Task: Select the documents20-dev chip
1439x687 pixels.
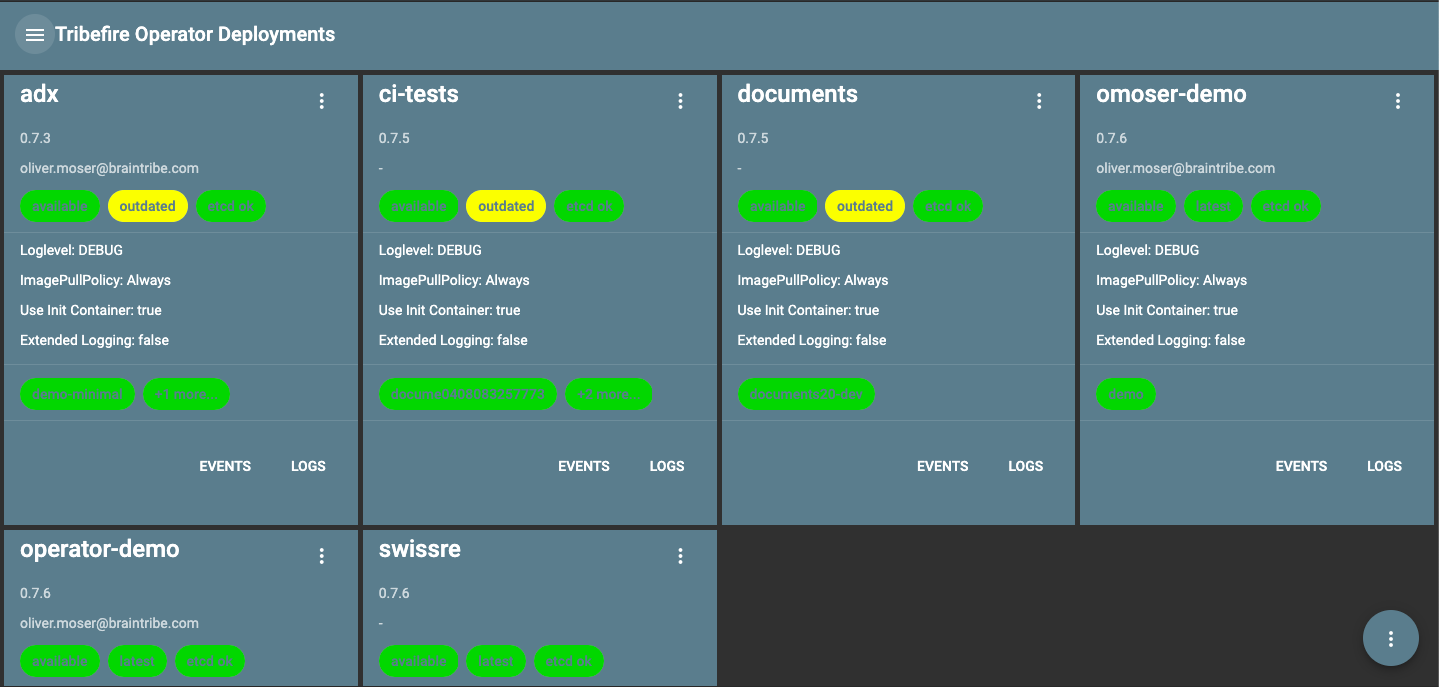Action: pyautogui.click(x=806, y=394)
